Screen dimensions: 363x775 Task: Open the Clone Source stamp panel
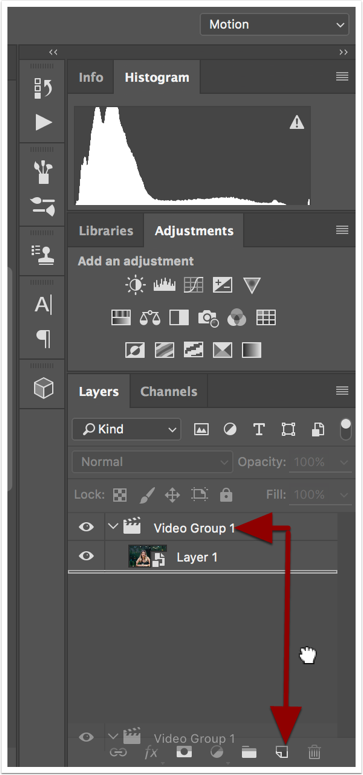click(x=44, y=252)
